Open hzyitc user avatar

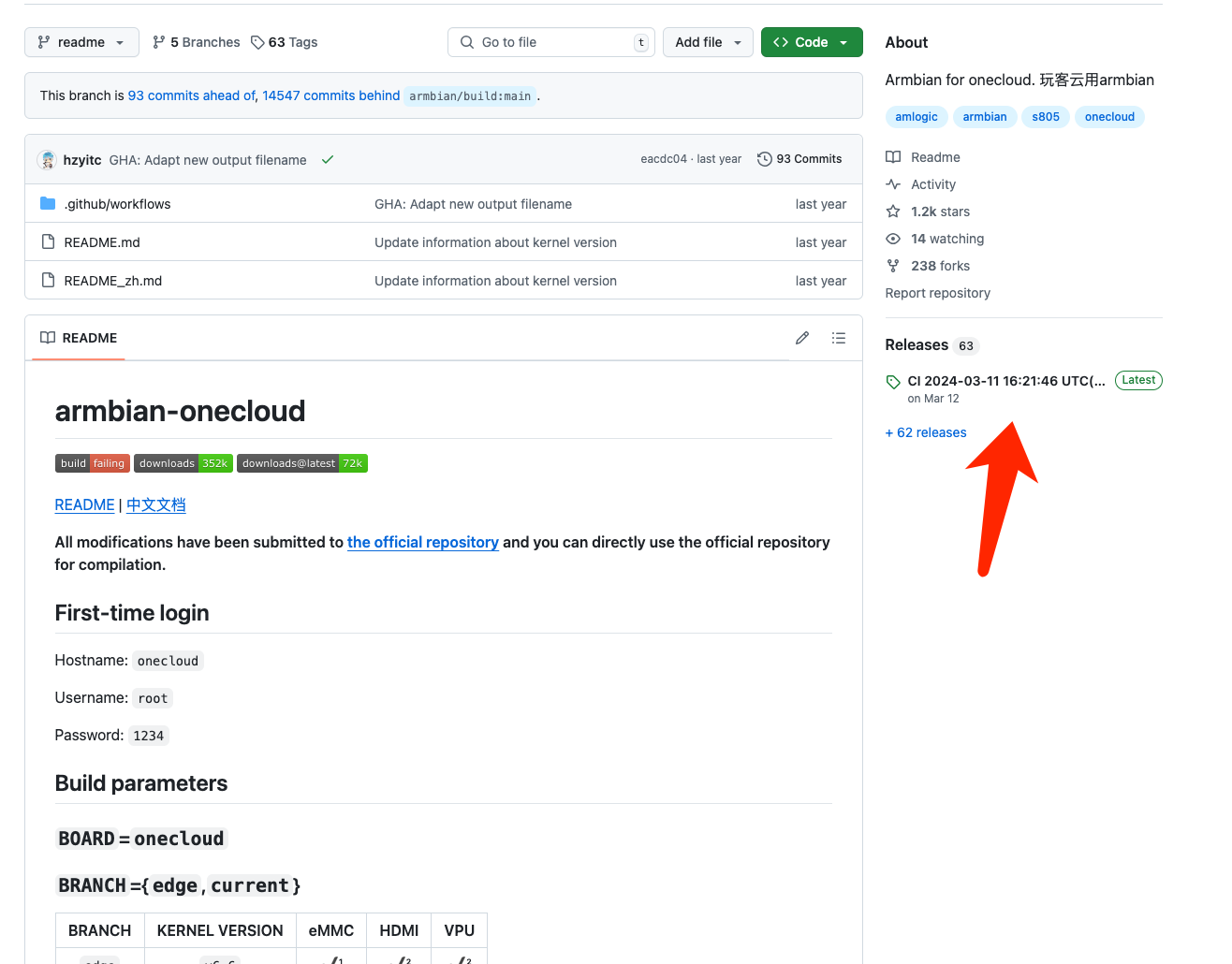point(47,160)
